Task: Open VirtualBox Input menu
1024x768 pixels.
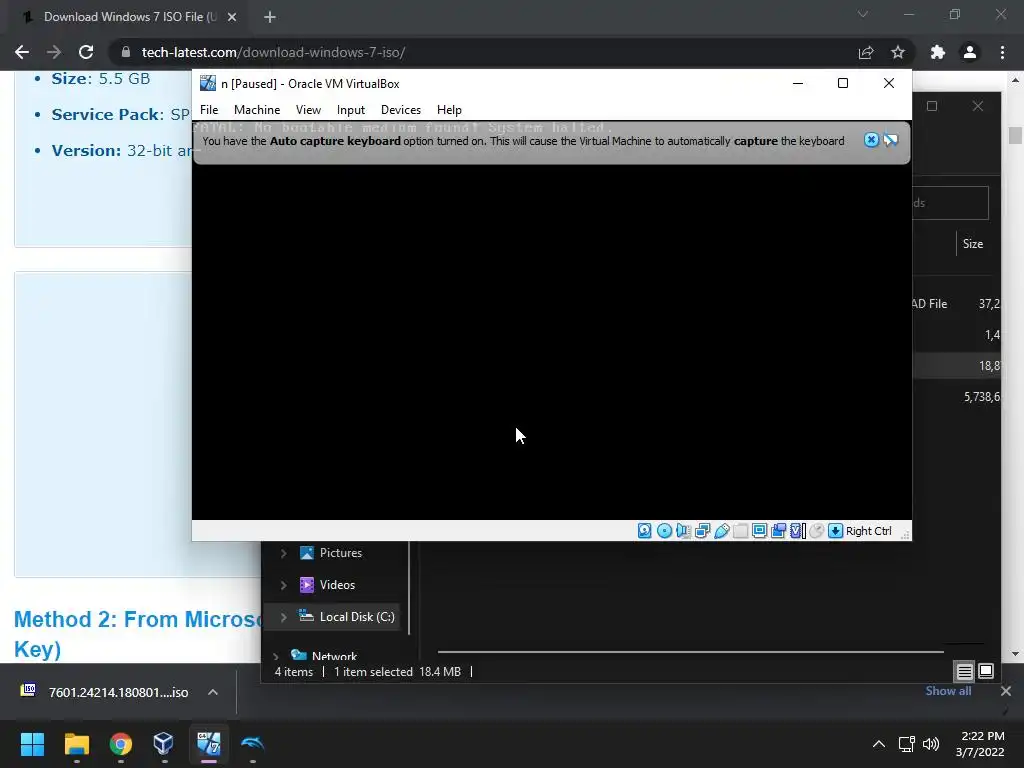Action: coord(351,110)
